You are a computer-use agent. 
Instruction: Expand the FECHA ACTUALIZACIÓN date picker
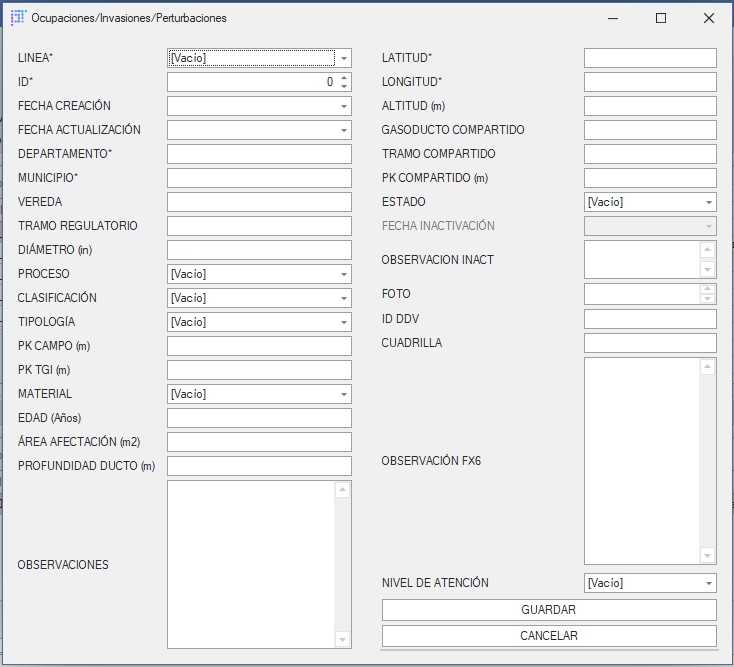click(344, 130)
